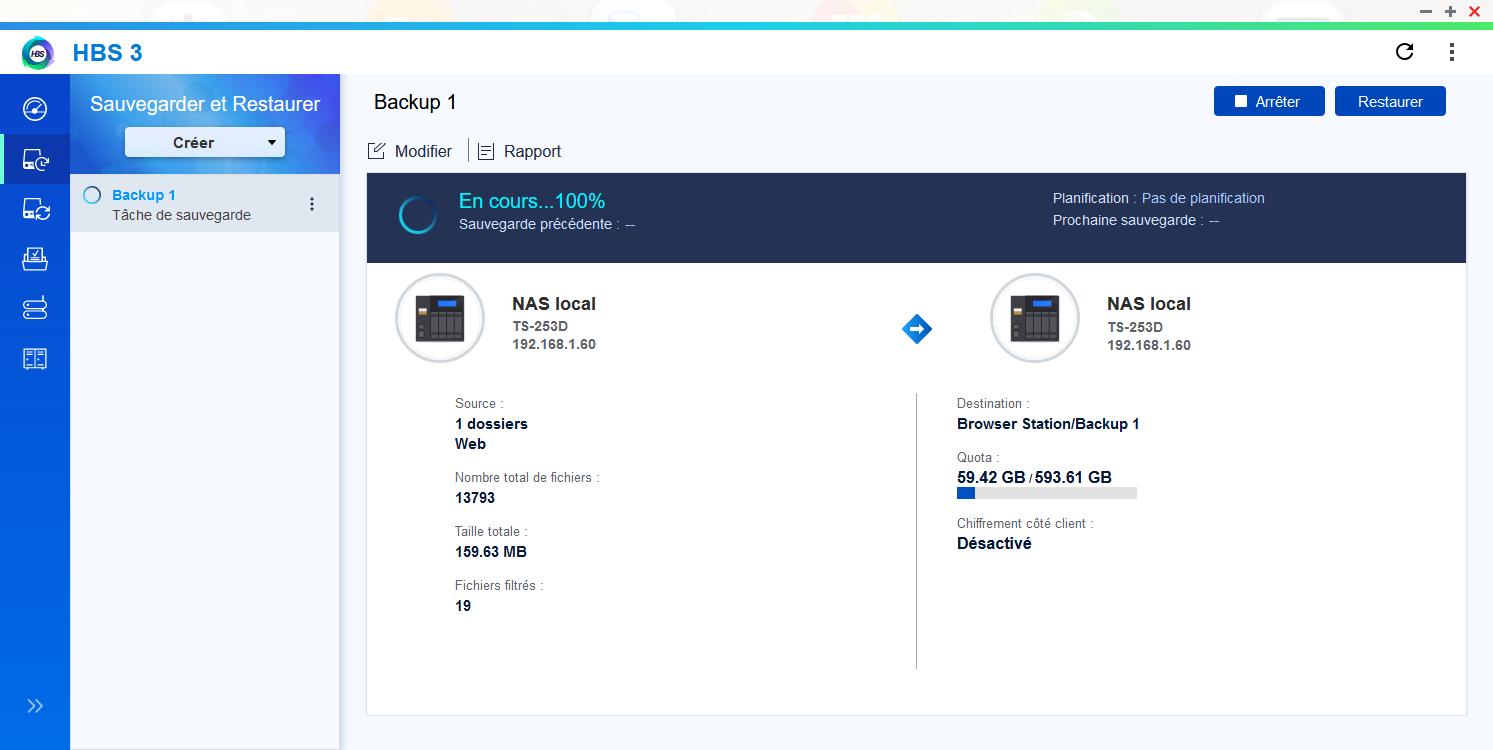Open the Storage Spaces sidebar icon
Image resolution: width=1493 pixels, height=750 pixels.
pyautogui.click(x=35, y=309)
